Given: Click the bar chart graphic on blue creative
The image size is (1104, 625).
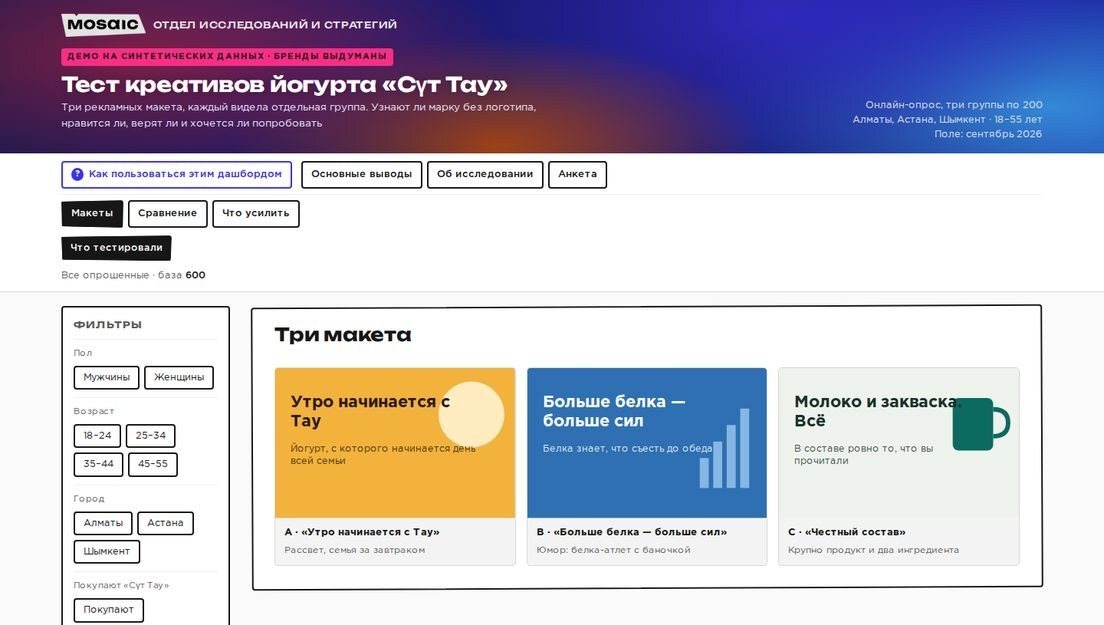Looking at the screenshot, I should 724,448.
